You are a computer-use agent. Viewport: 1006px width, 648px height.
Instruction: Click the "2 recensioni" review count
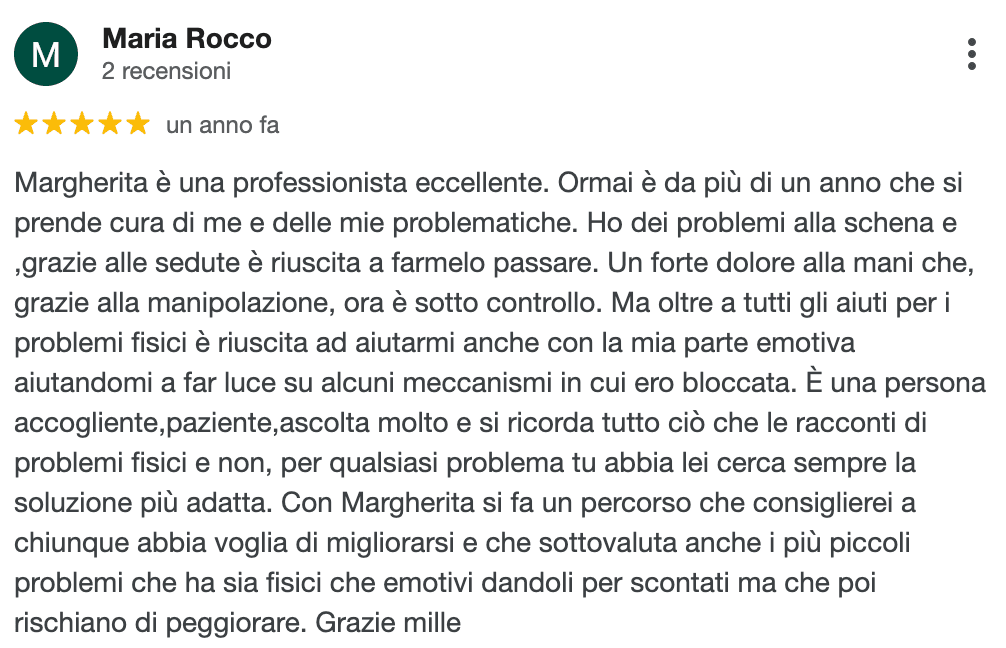[x=166, y=71]
